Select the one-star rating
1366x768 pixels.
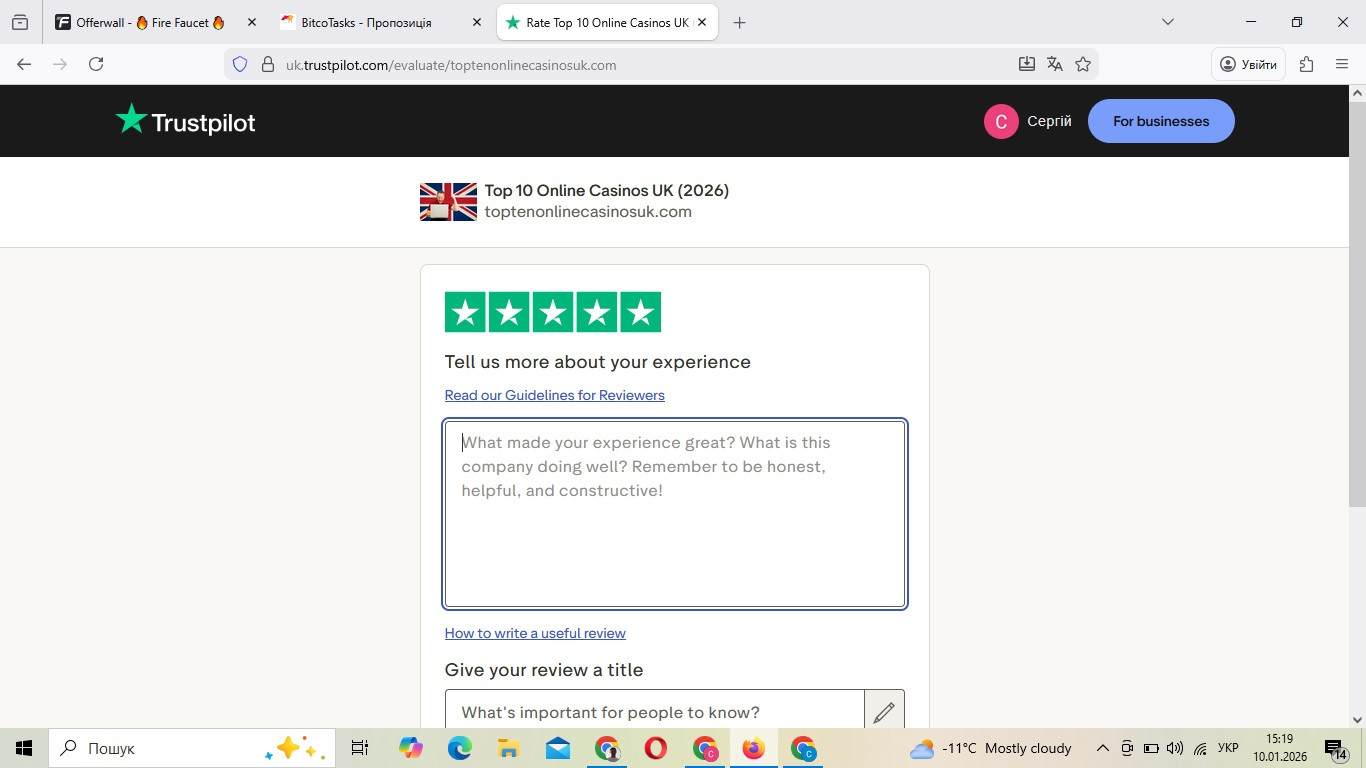pos(465,312)
